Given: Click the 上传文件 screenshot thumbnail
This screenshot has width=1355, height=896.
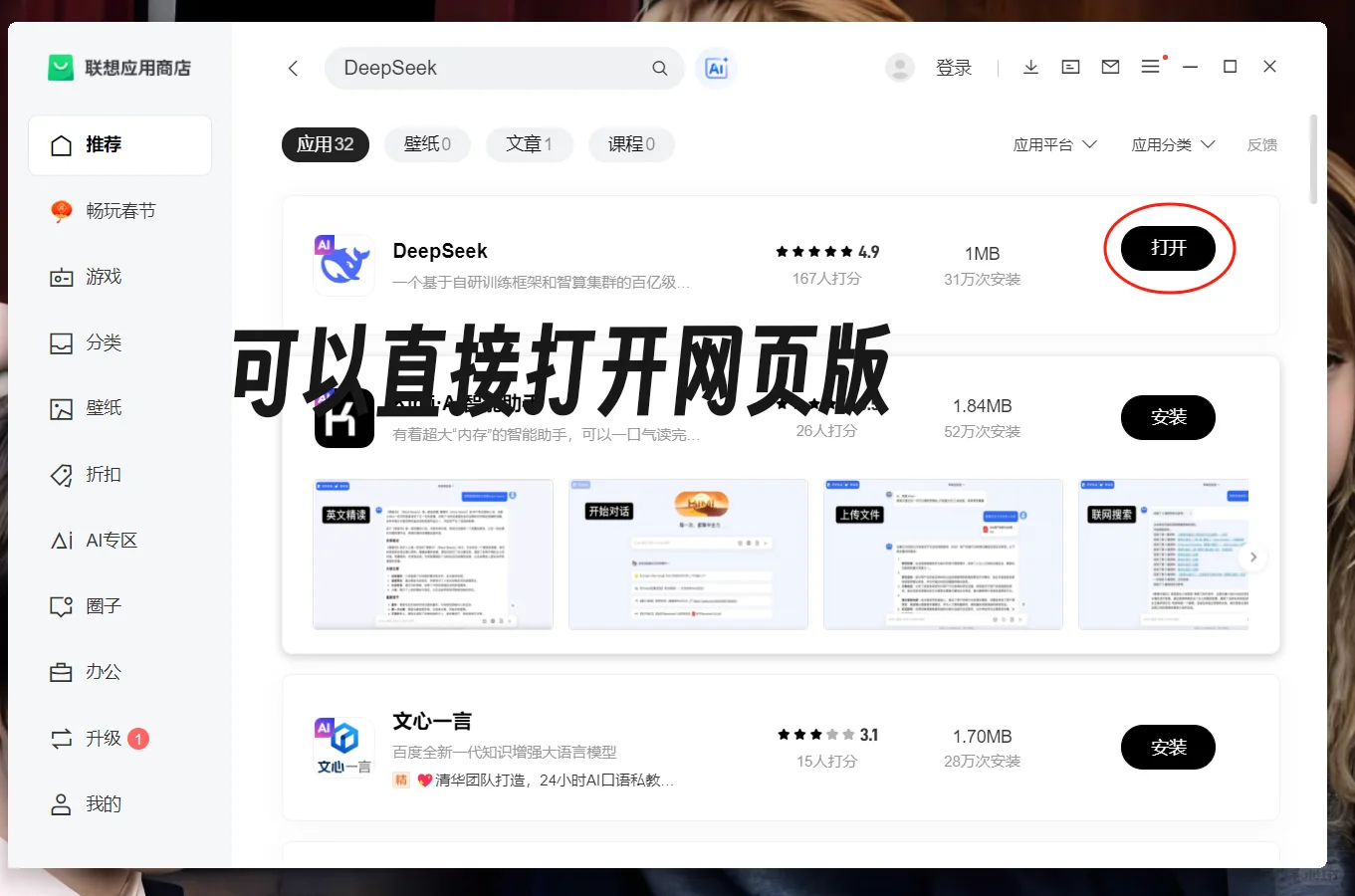Looking at the screenshot, I should coord(942,554).
